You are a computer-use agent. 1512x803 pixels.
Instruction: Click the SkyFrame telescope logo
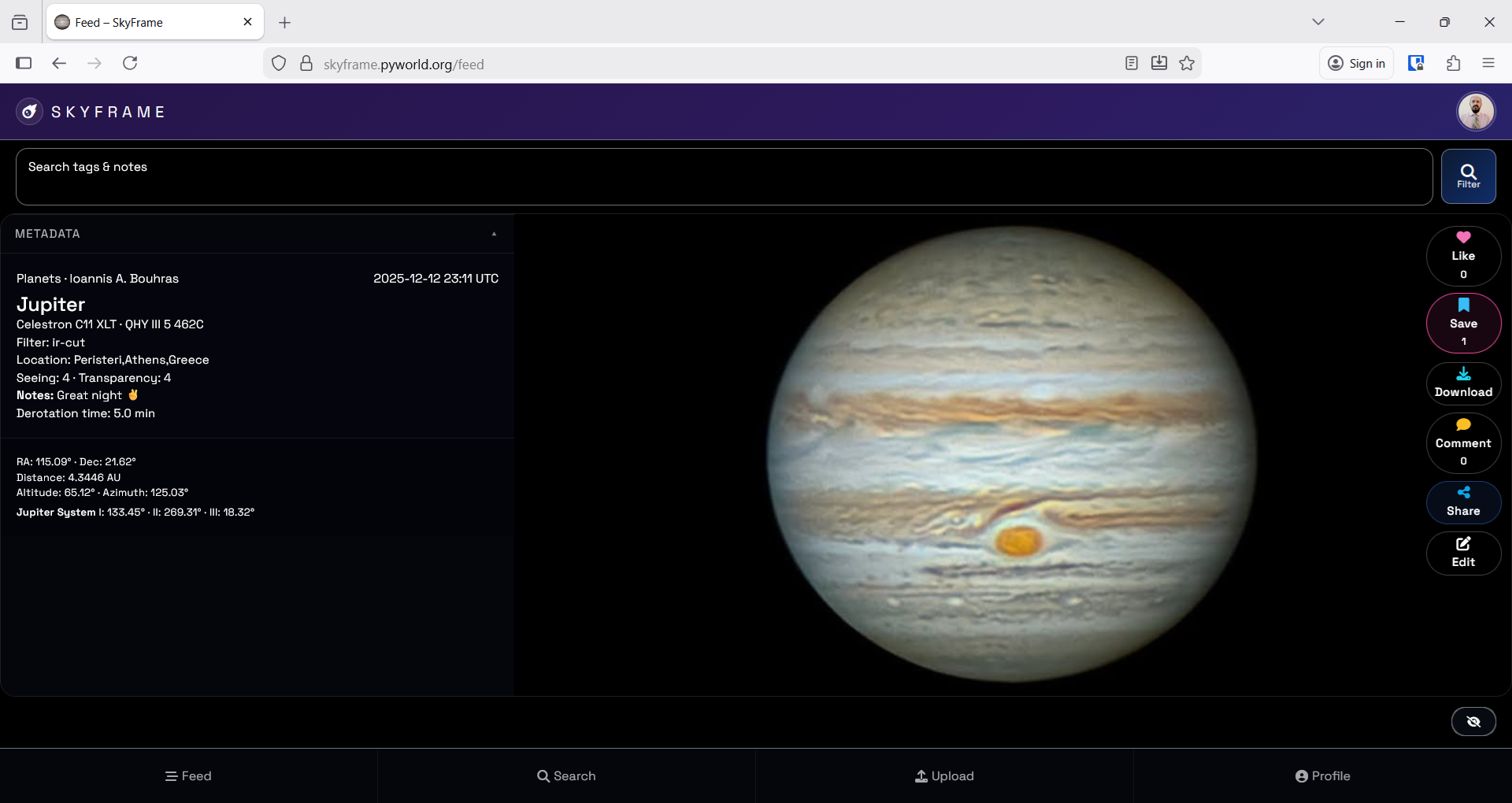[29, 111]
